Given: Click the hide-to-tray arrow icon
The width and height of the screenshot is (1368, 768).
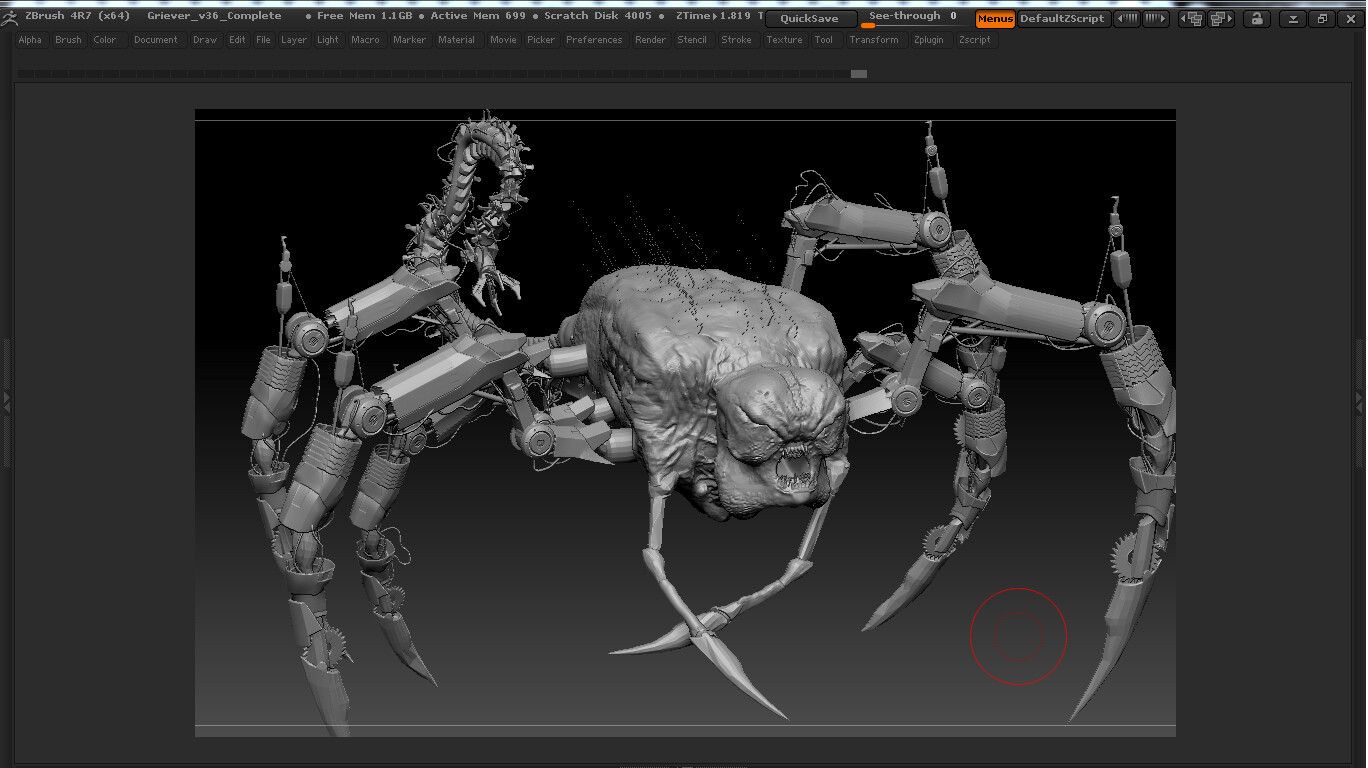Looking at the screenshot, I should [1293, 19].
